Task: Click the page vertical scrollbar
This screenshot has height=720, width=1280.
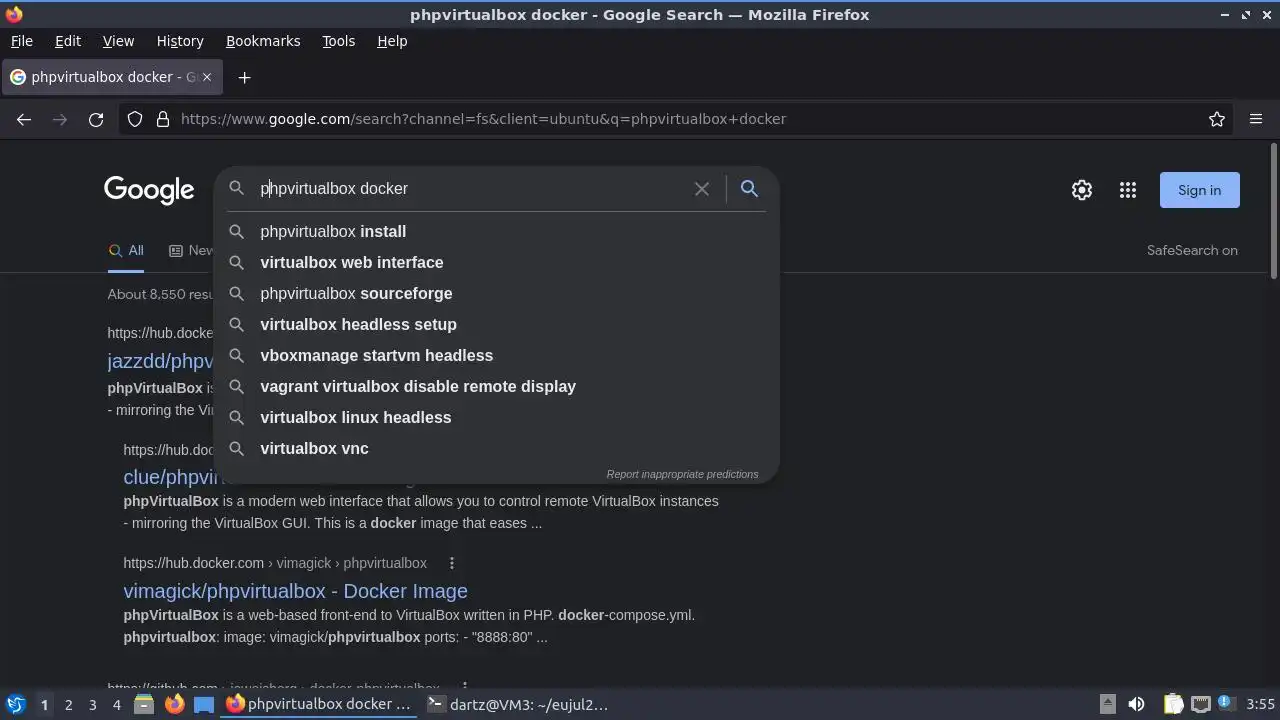Action: (x=1273, y=210)
